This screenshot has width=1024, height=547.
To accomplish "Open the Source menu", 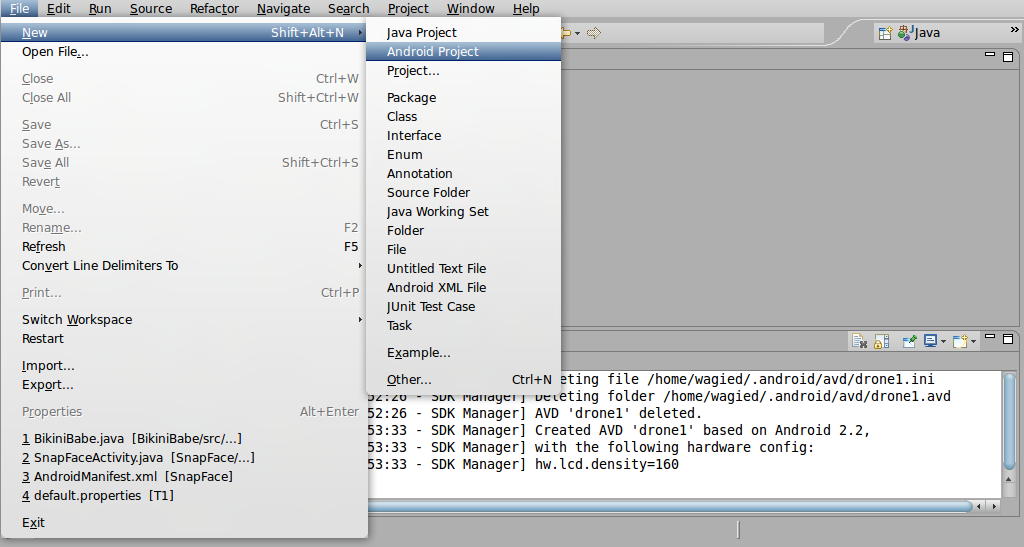I will [x=151, y=8].
